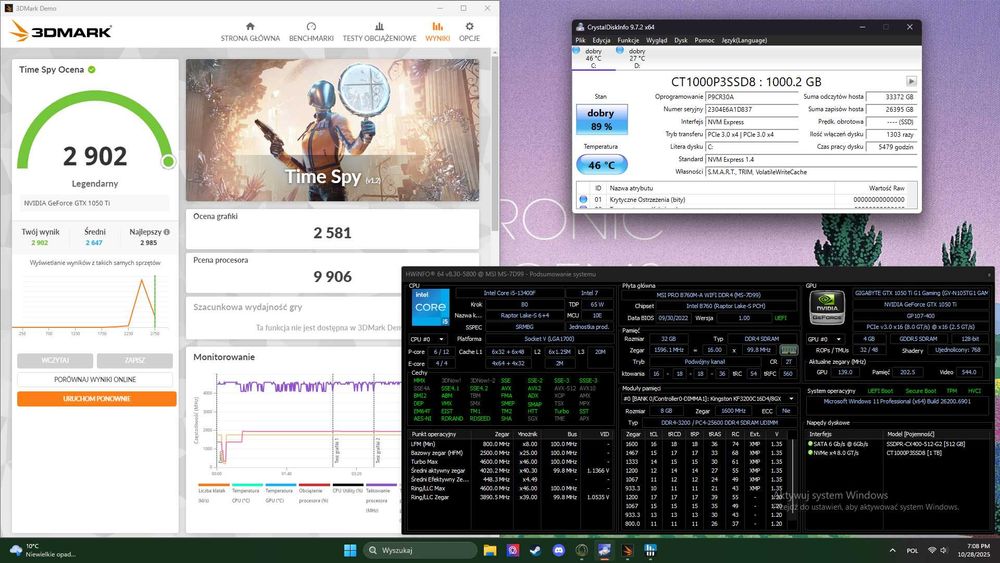Image resolution: width=1000 pixels, height=563 pixels.
Task: Switch to Benchmarki tab in 3DMark
Action: pyautogui.click(x=311, y=33)
